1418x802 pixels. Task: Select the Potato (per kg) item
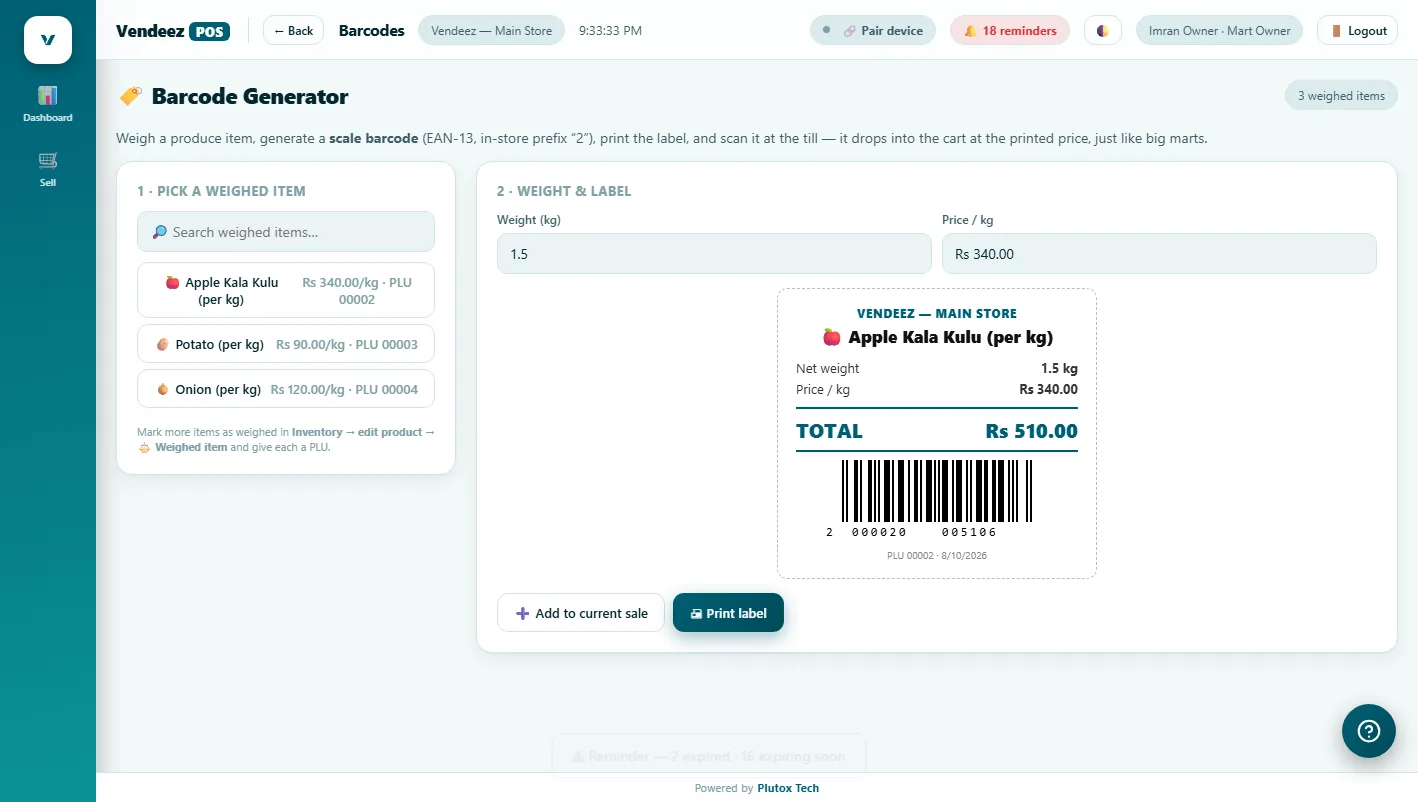pyautogui.click(x=286, y=344)
